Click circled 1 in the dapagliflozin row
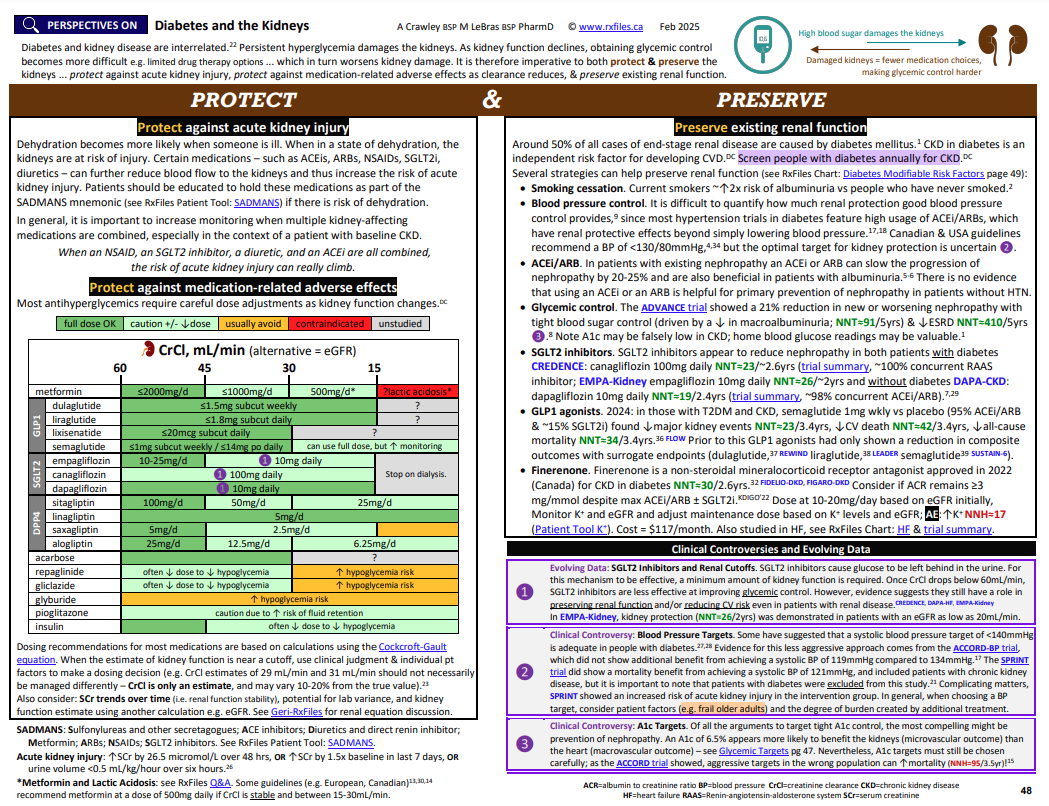 [223, 488]
